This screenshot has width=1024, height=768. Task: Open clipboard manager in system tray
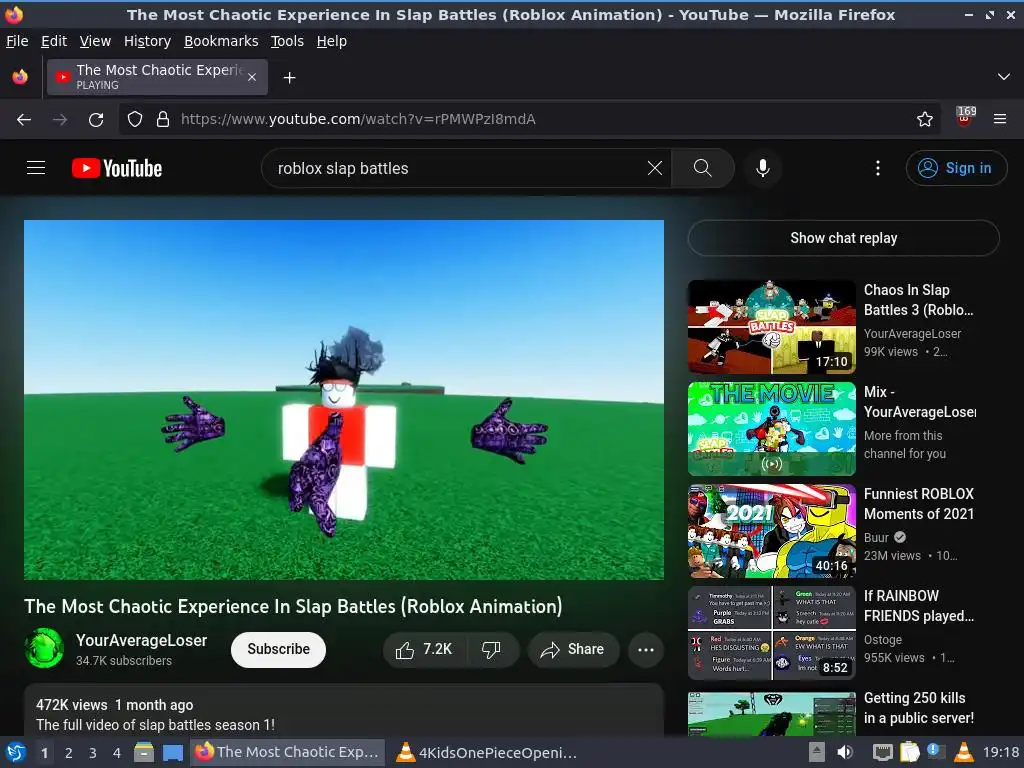[x=909, y=752]
